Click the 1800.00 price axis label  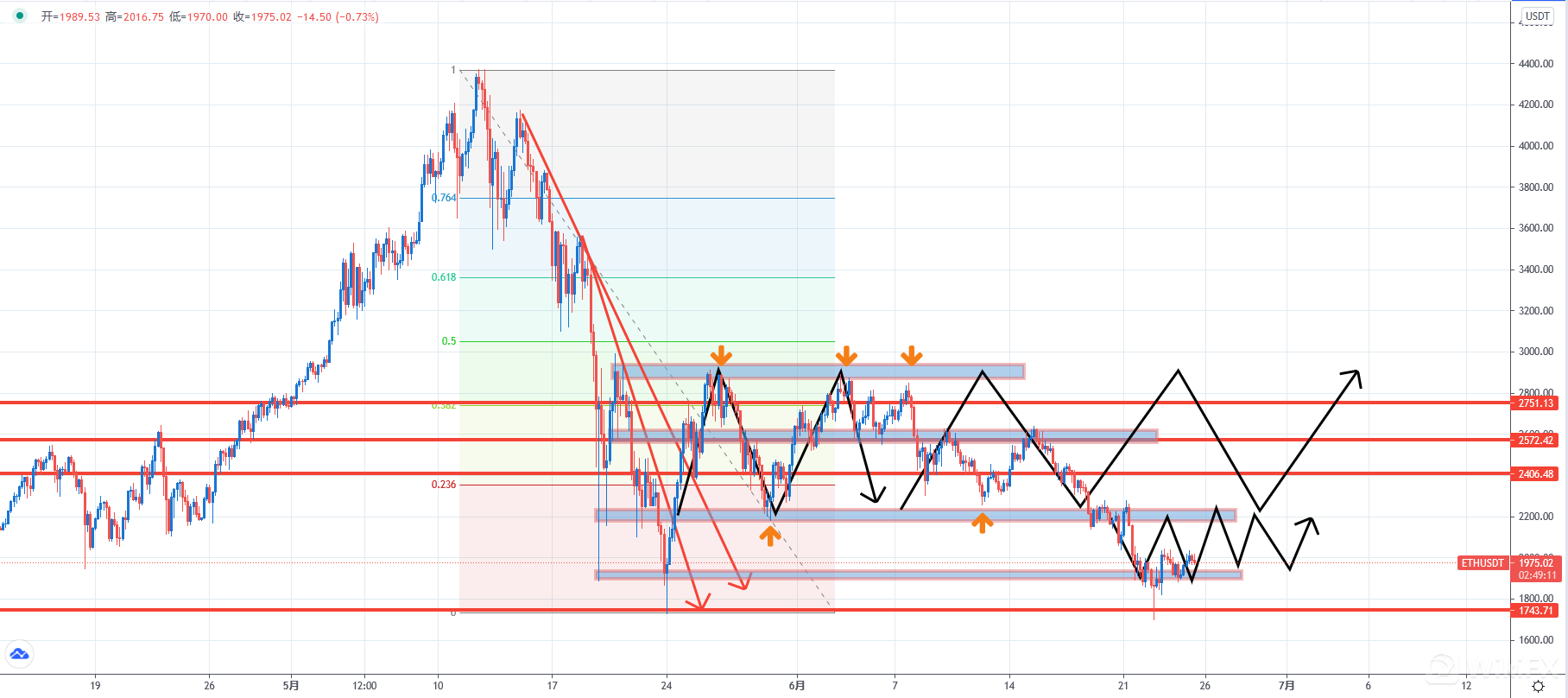coord(1536,598)
